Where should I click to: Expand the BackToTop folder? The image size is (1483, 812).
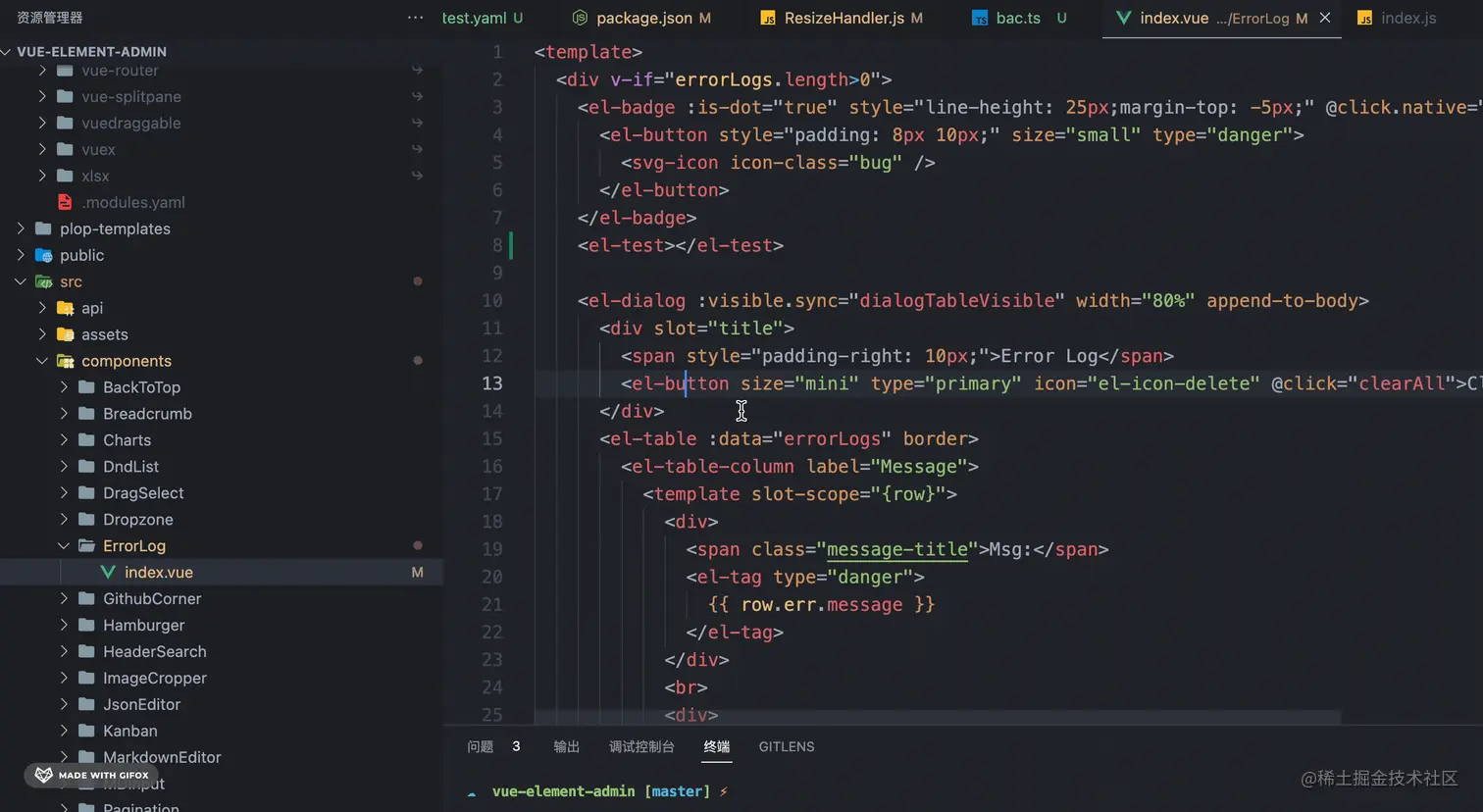64,387
